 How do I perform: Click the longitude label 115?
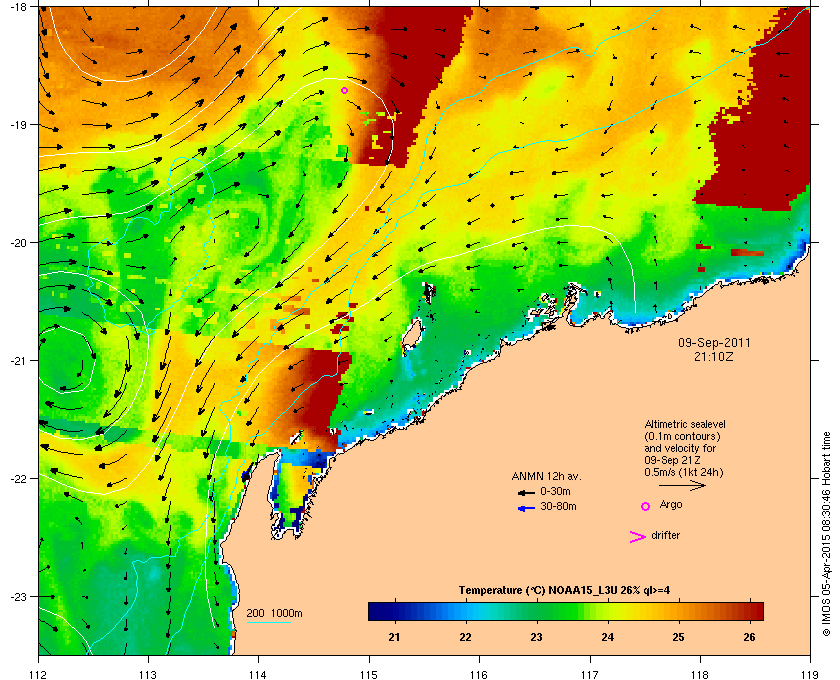tap(369, 675)
